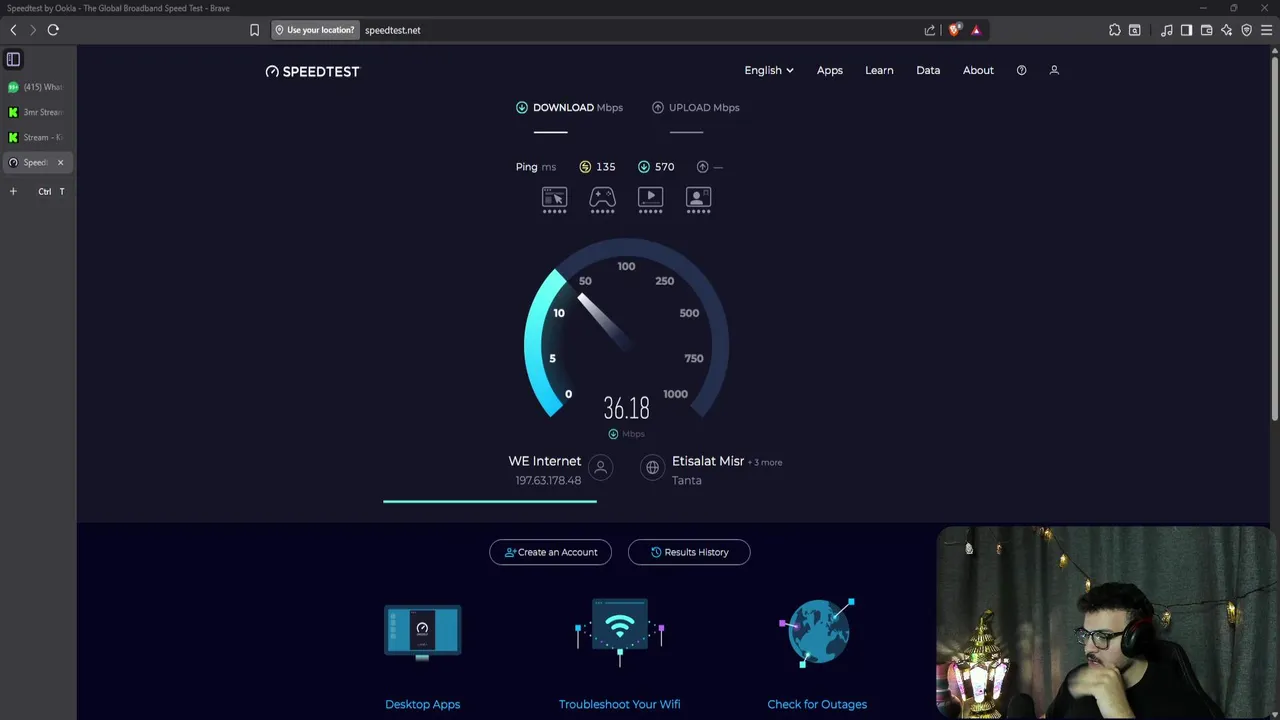Click the Tanta server location
Screen dimensions: 1280x720
(686, 480)
